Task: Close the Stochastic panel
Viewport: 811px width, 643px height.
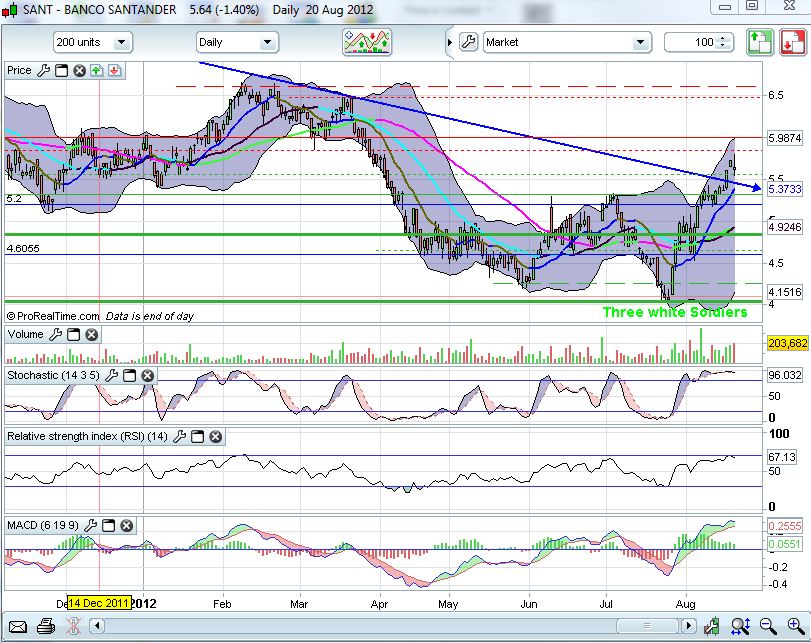Action: [147, 376]
